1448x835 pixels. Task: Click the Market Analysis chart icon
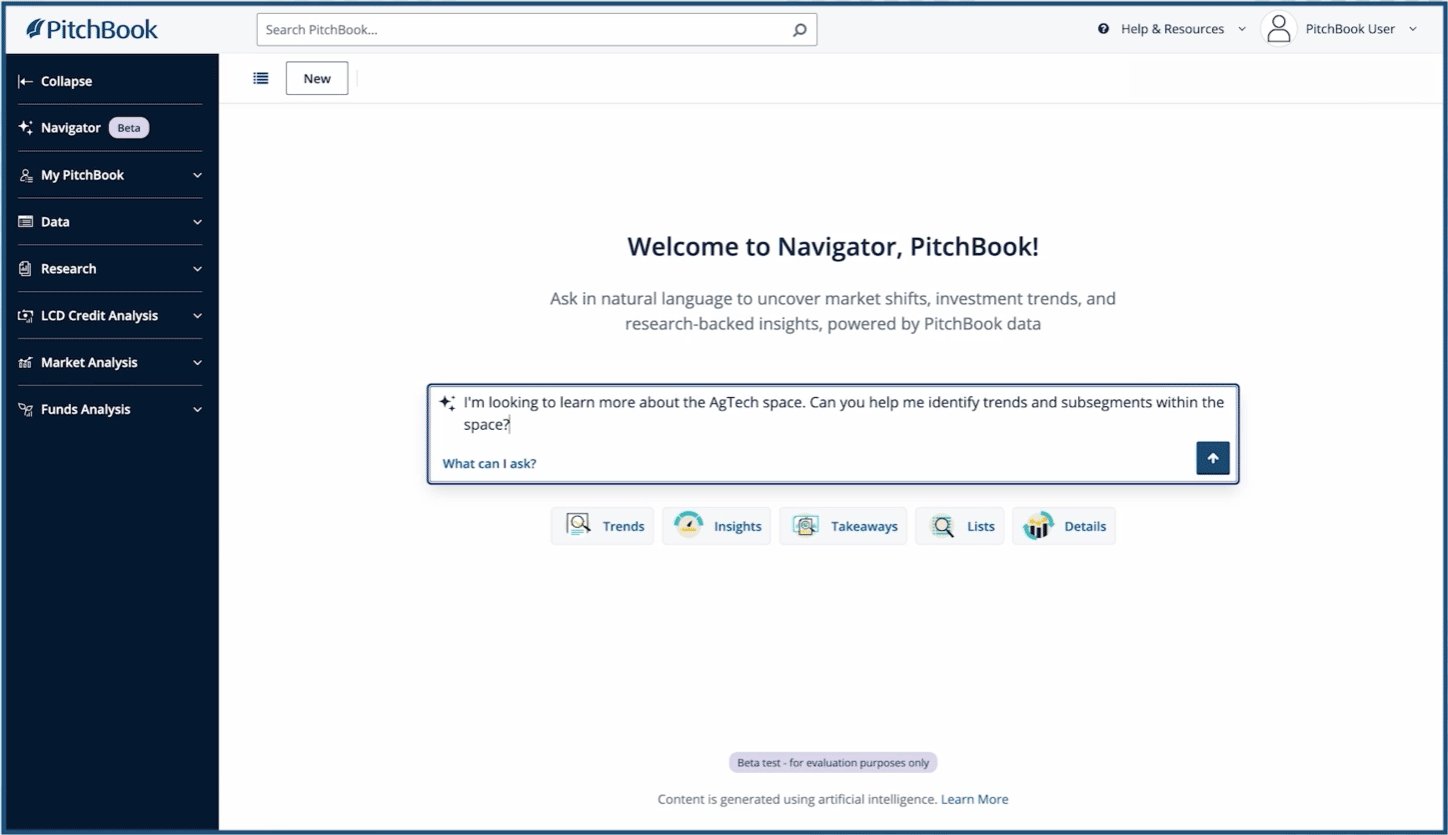point(26,362)
